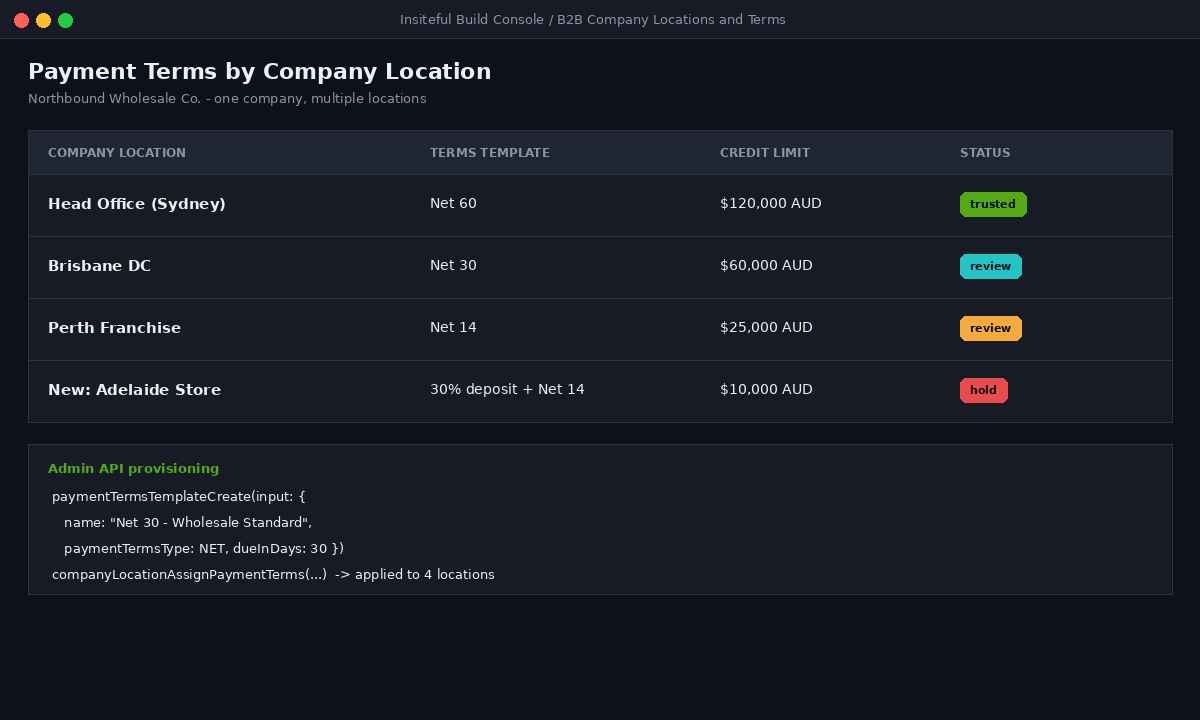
Task: Click the paymentTermsTemplateCreate code line
Action: point(179,497)
